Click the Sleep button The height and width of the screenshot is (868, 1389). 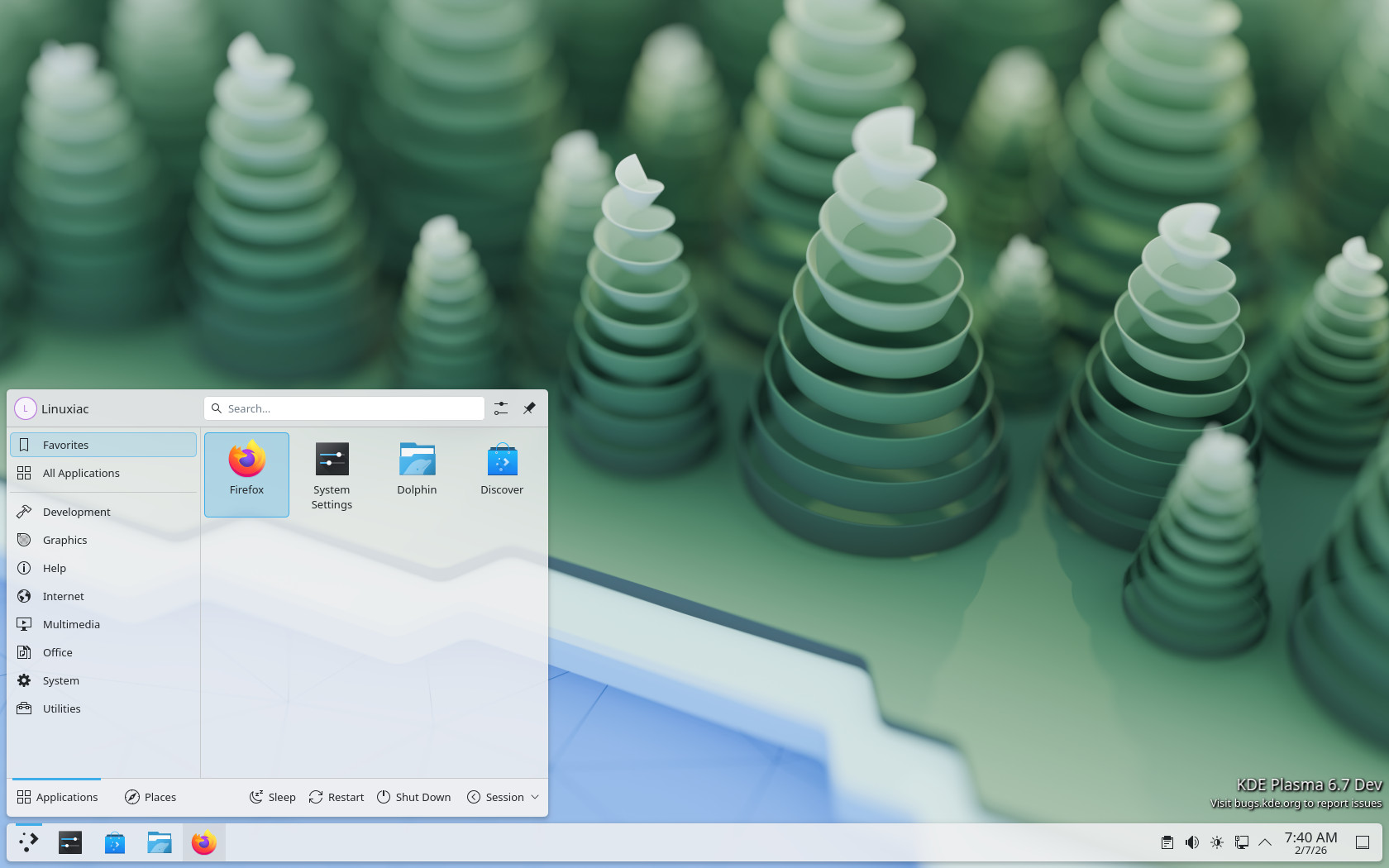(x=273, y=797)
